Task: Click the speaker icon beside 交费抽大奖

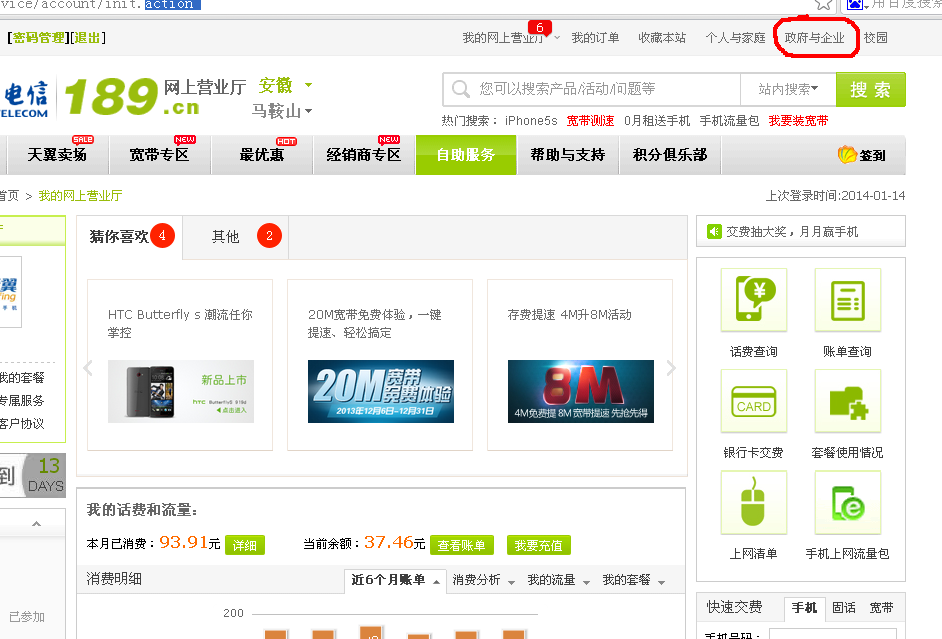Action: tap(714, 231)
